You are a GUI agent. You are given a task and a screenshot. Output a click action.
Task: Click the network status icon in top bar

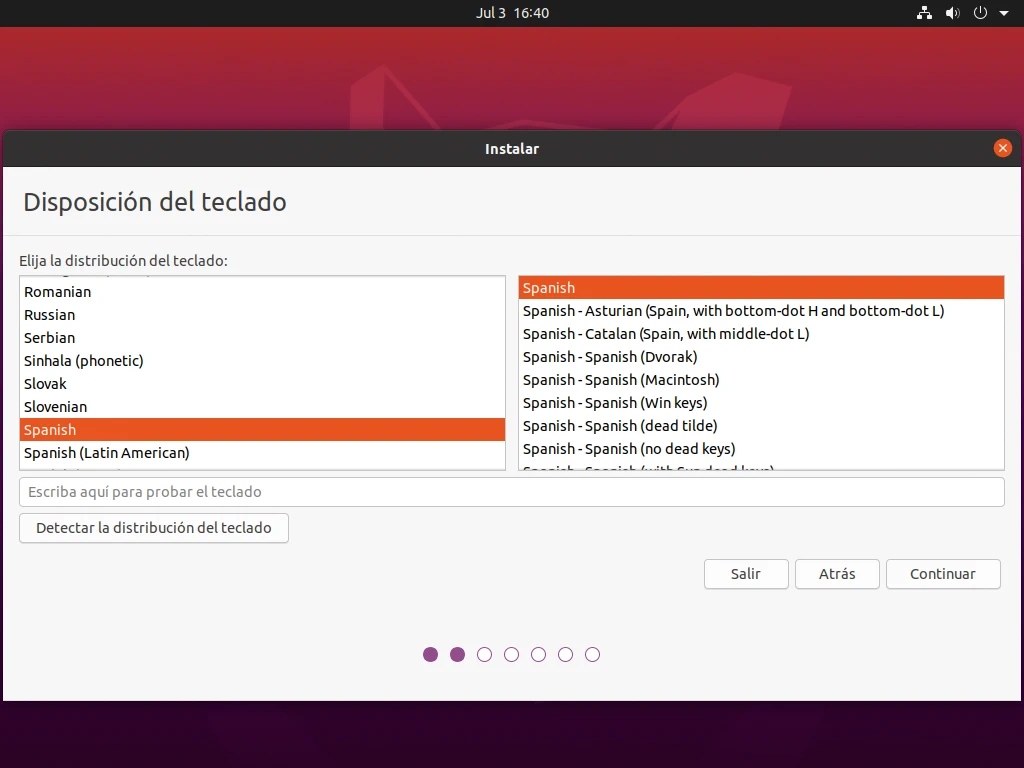coord(924,13)
